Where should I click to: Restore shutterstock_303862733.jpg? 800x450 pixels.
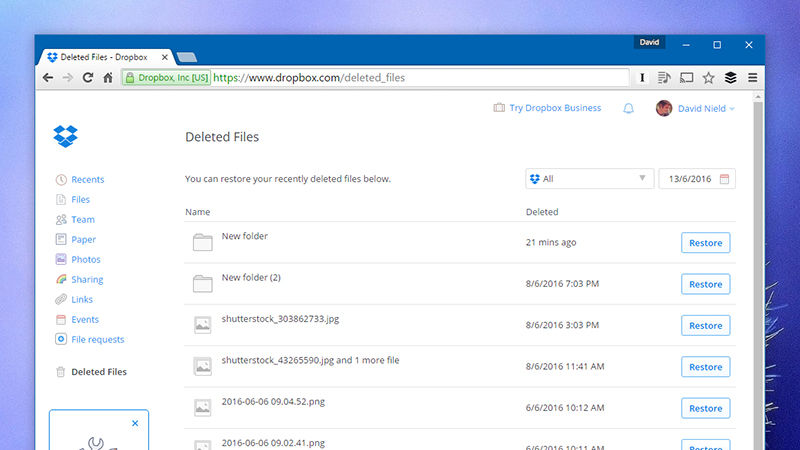pos(705,325)
